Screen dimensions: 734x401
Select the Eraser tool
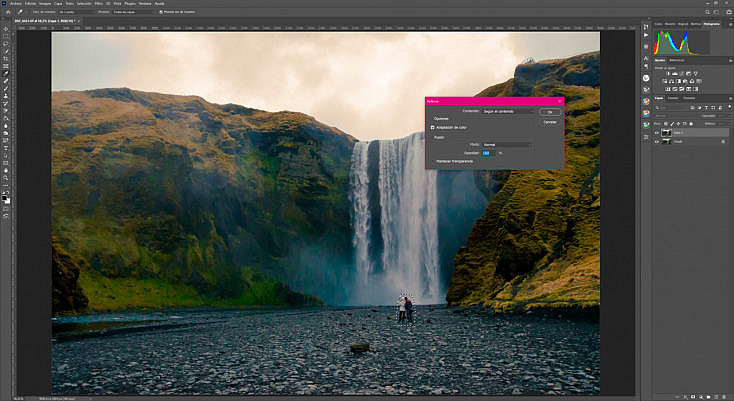coord(6,111)
